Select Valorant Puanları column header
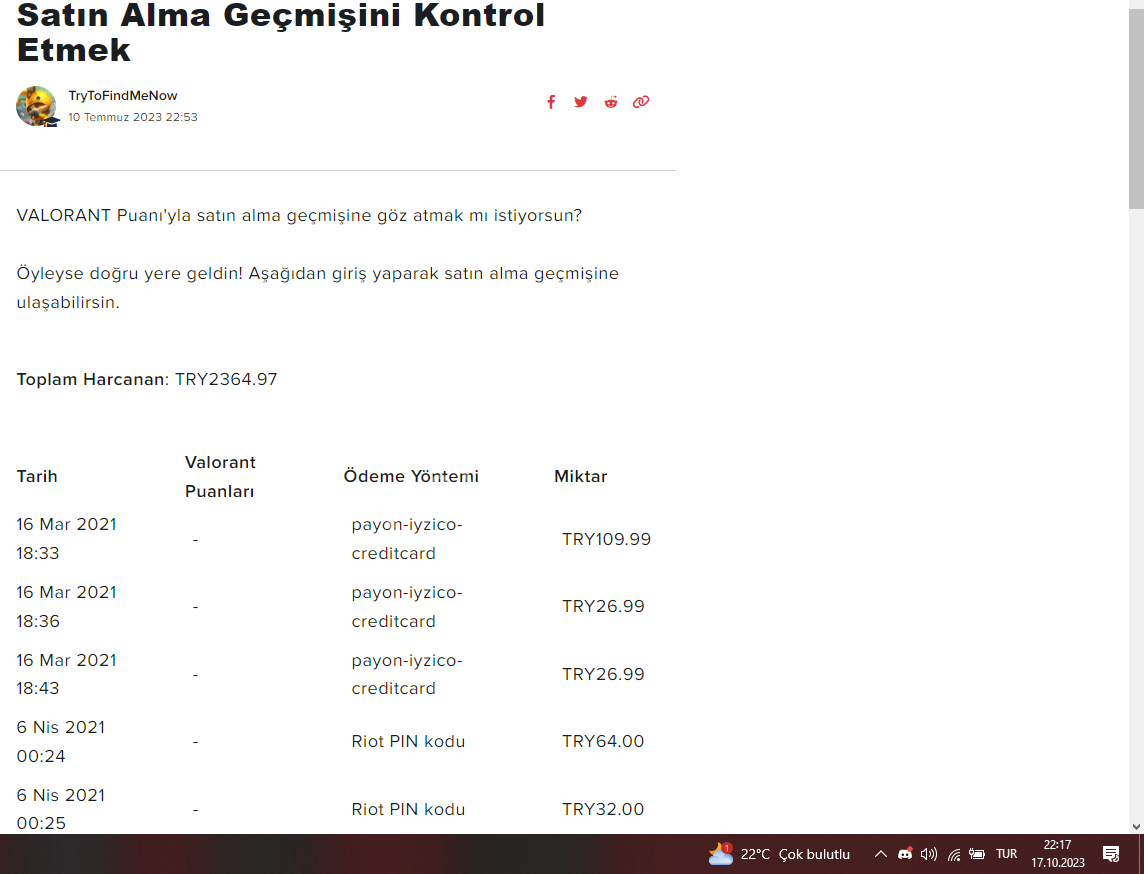This screenshot has width=1144, height=874. [220, 476]
